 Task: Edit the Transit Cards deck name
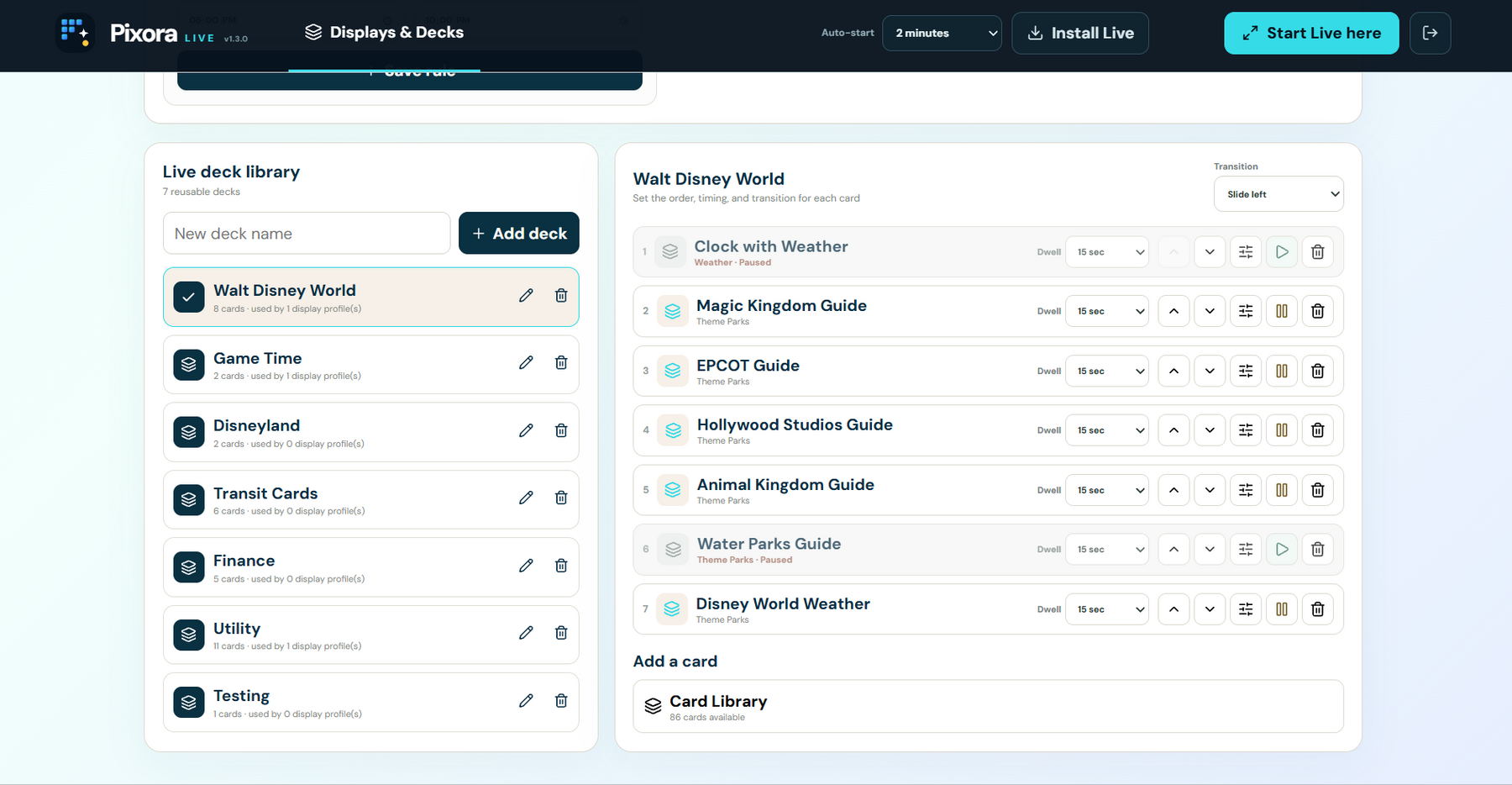(526, 498)
